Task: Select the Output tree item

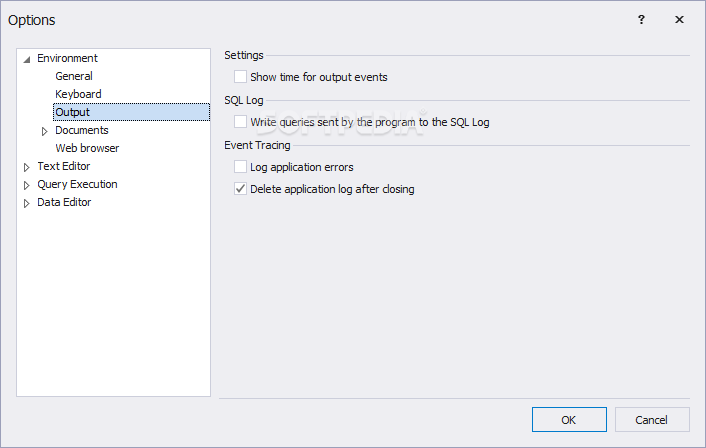Action: pos(72,112)
